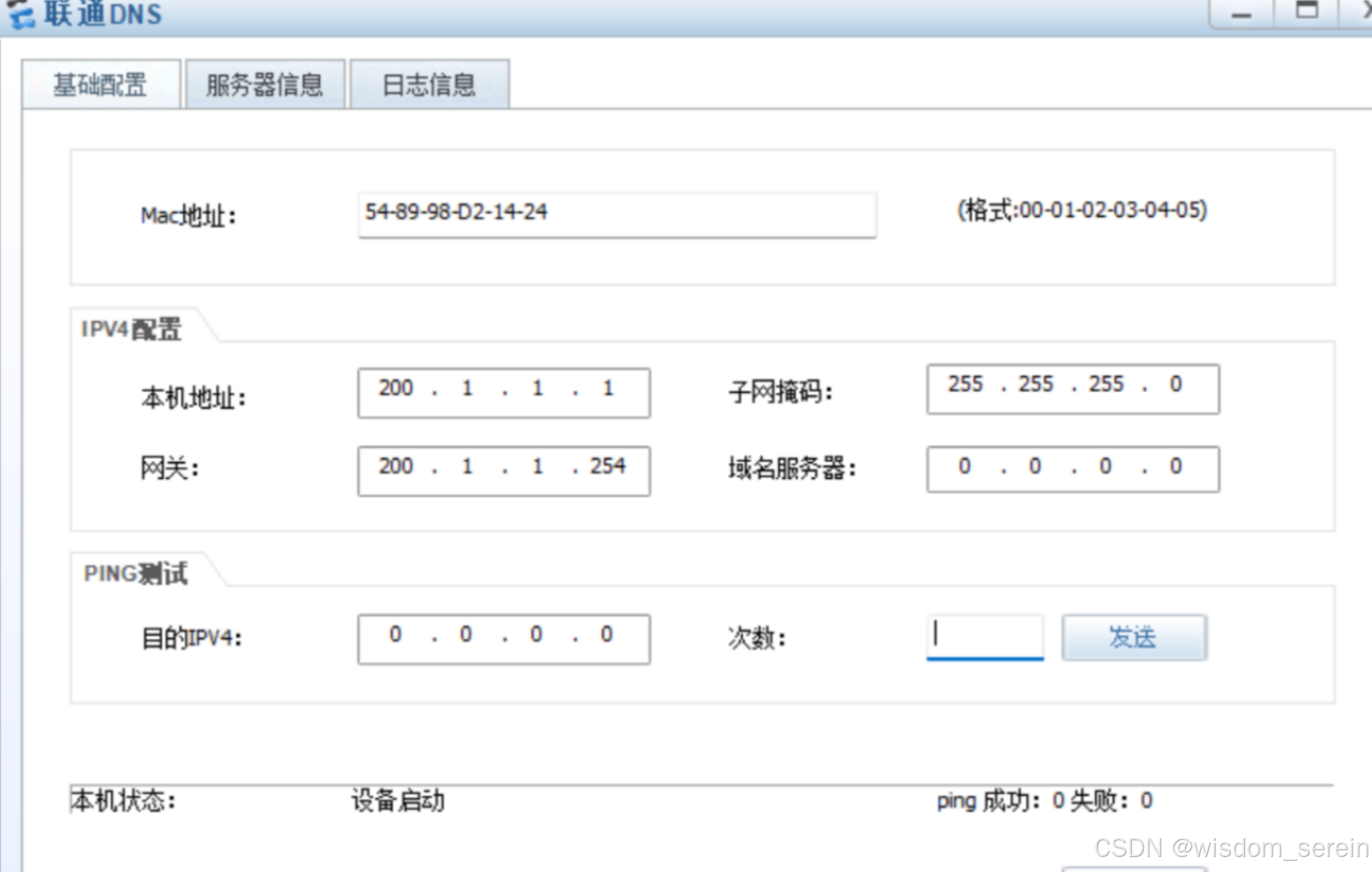Click the 网关 address field

(504, 471)
